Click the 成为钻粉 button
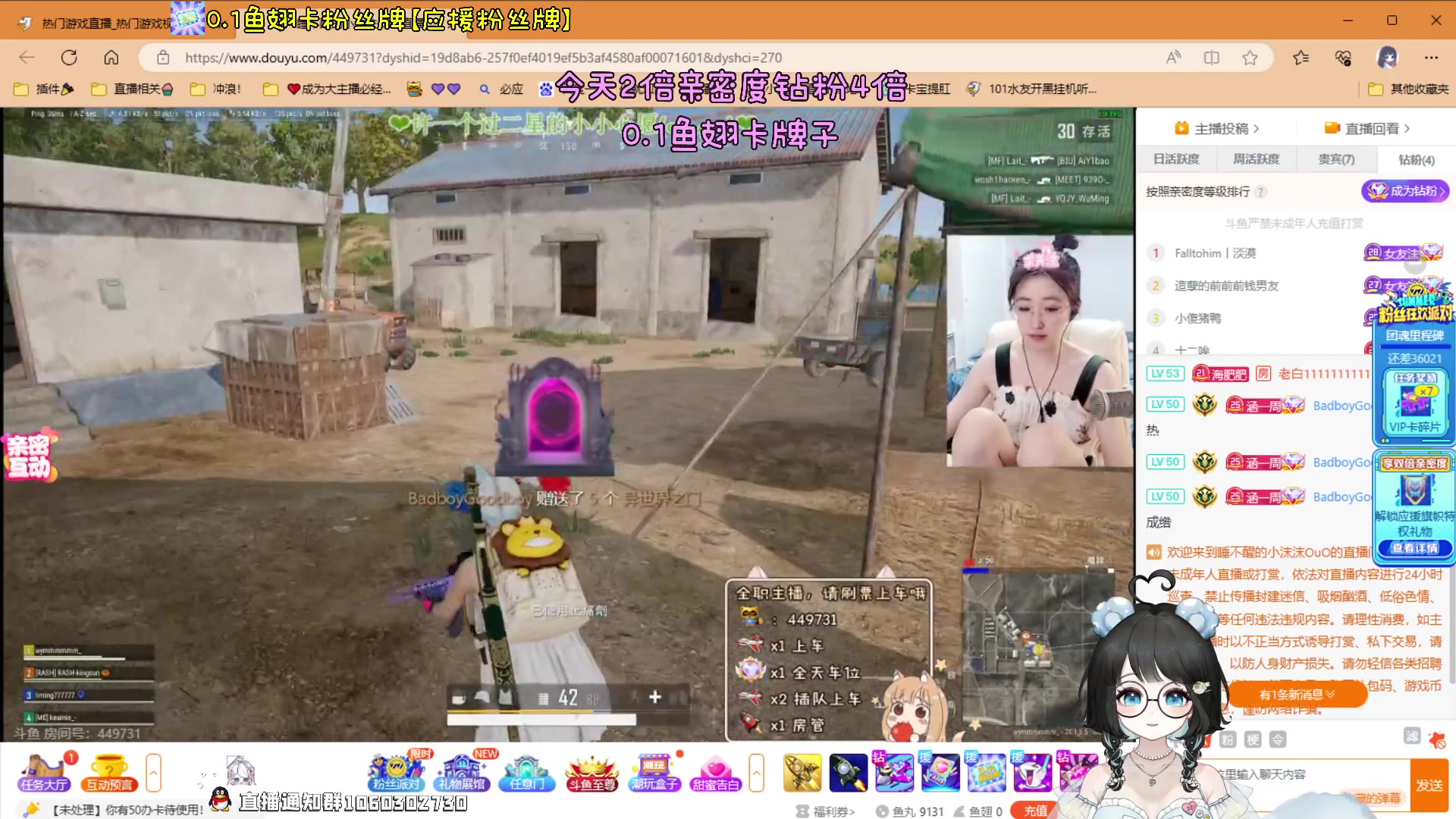 pyautogui.click(x=1405, y=191)
